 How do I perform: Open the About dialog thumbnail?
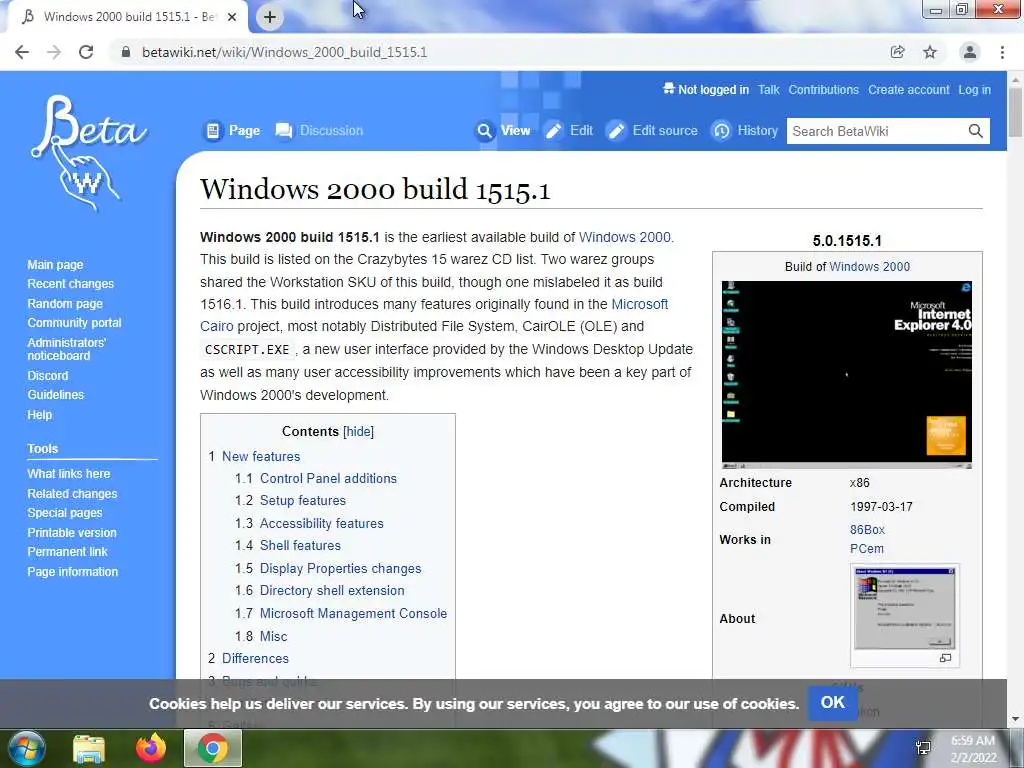[x=904, y=609]
